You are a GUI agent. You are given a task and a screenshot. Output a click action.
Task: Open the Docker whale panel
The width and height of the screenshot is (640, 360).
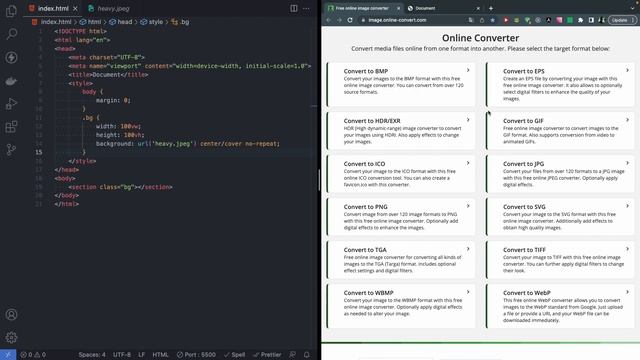click(x=11, y=81)
